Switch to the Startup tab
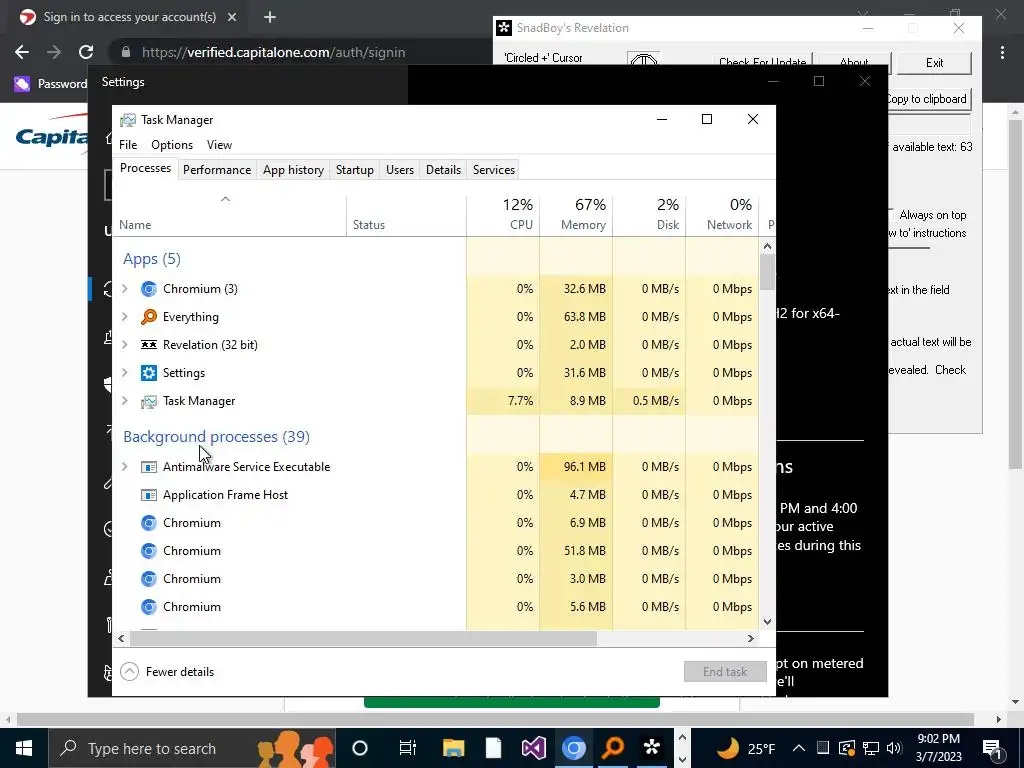 [355, 170]
